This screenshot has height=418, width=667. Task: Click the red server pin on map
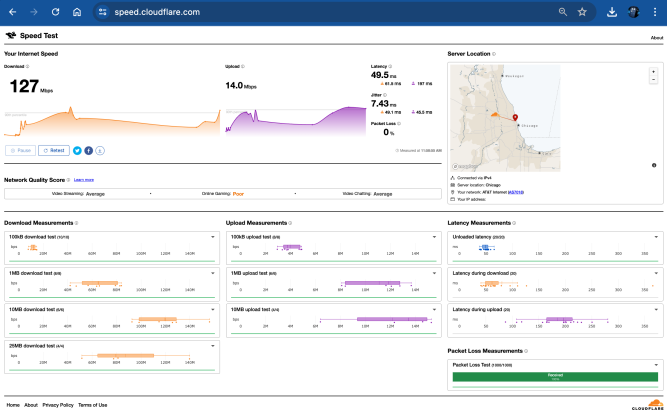(515, 117)
